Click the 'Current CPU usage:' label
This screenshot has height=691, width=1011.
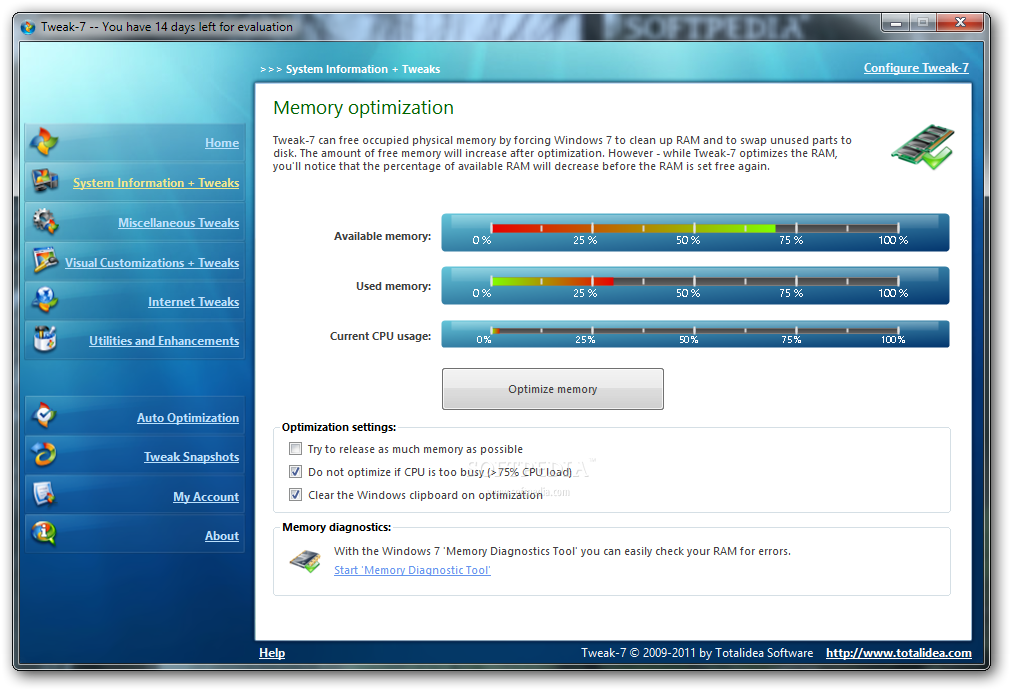(x=380, y=336)
